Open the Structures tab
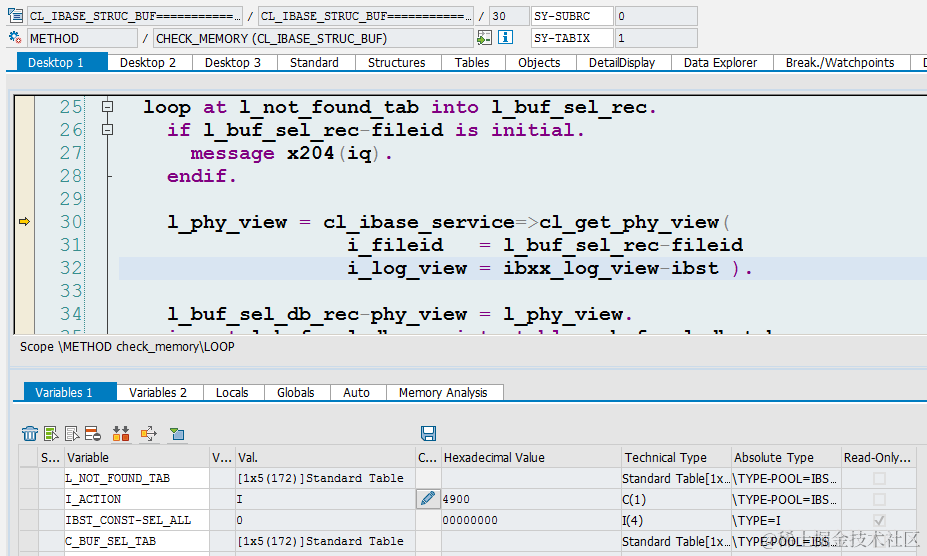The width and height of the screenshot is (927, 556). point(397,63)
